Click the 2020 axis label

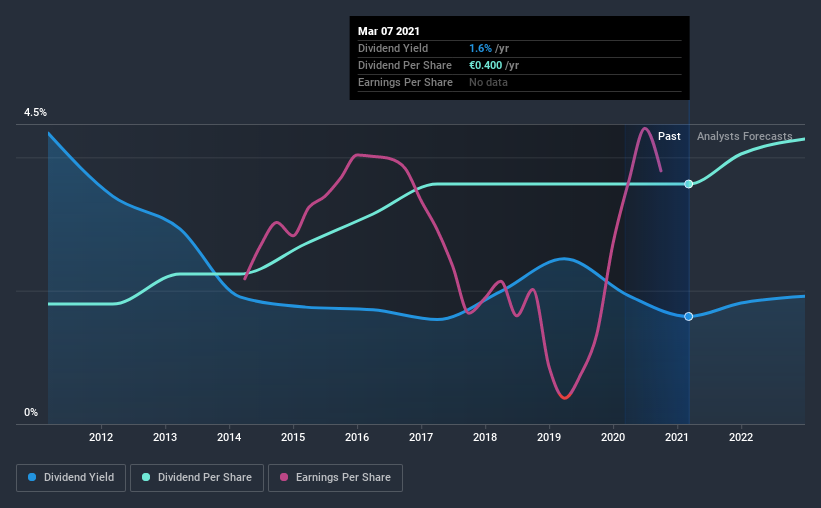[x=613, y=437]
